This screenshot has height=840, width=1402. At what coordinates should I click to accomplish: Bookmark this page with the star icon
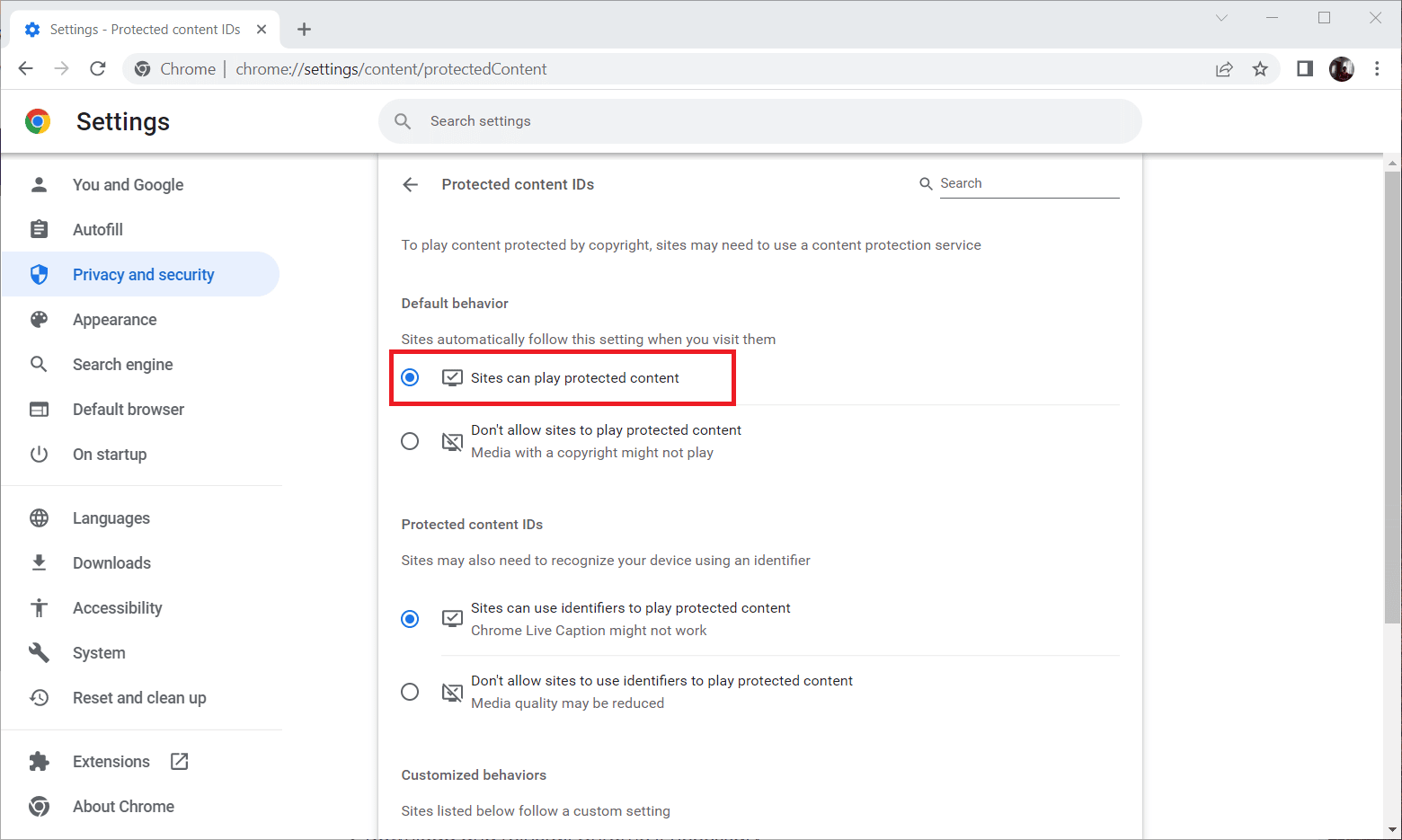click(1260, 69)
